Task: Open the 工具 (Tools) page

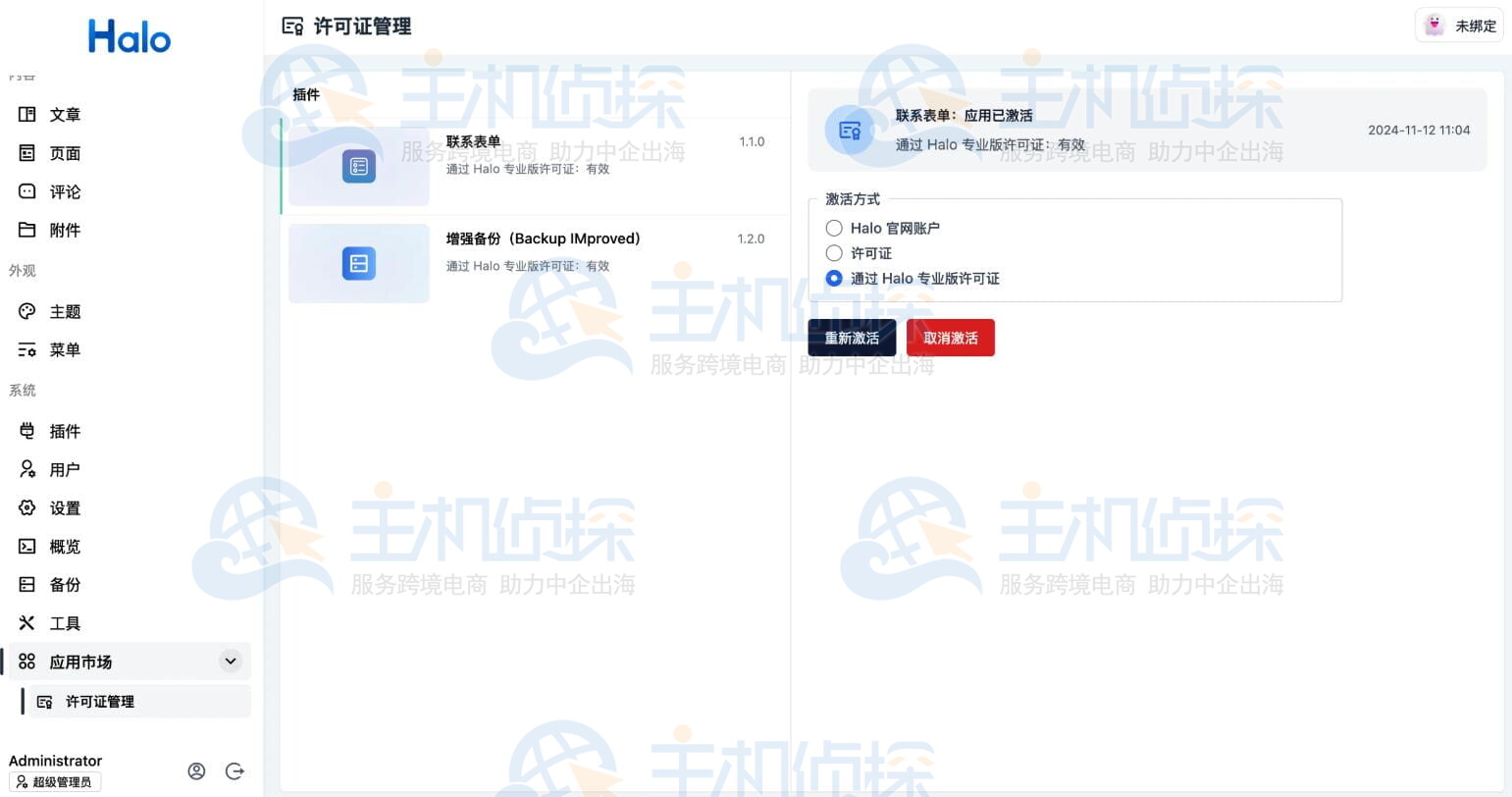Action: 64,622
